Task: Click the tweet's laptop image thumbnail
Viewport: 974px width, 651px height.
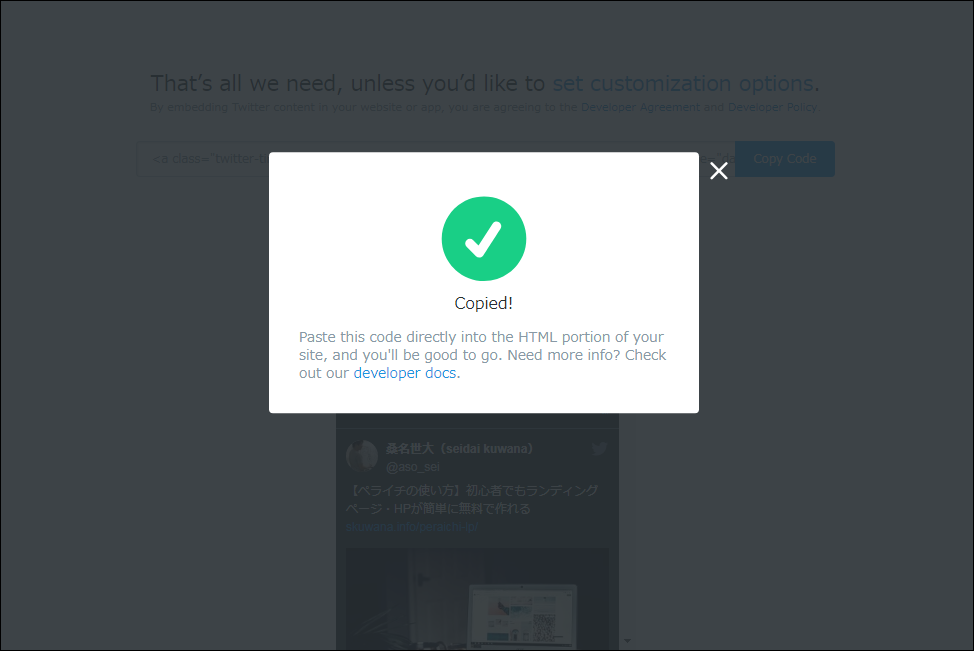Action: 477,599
